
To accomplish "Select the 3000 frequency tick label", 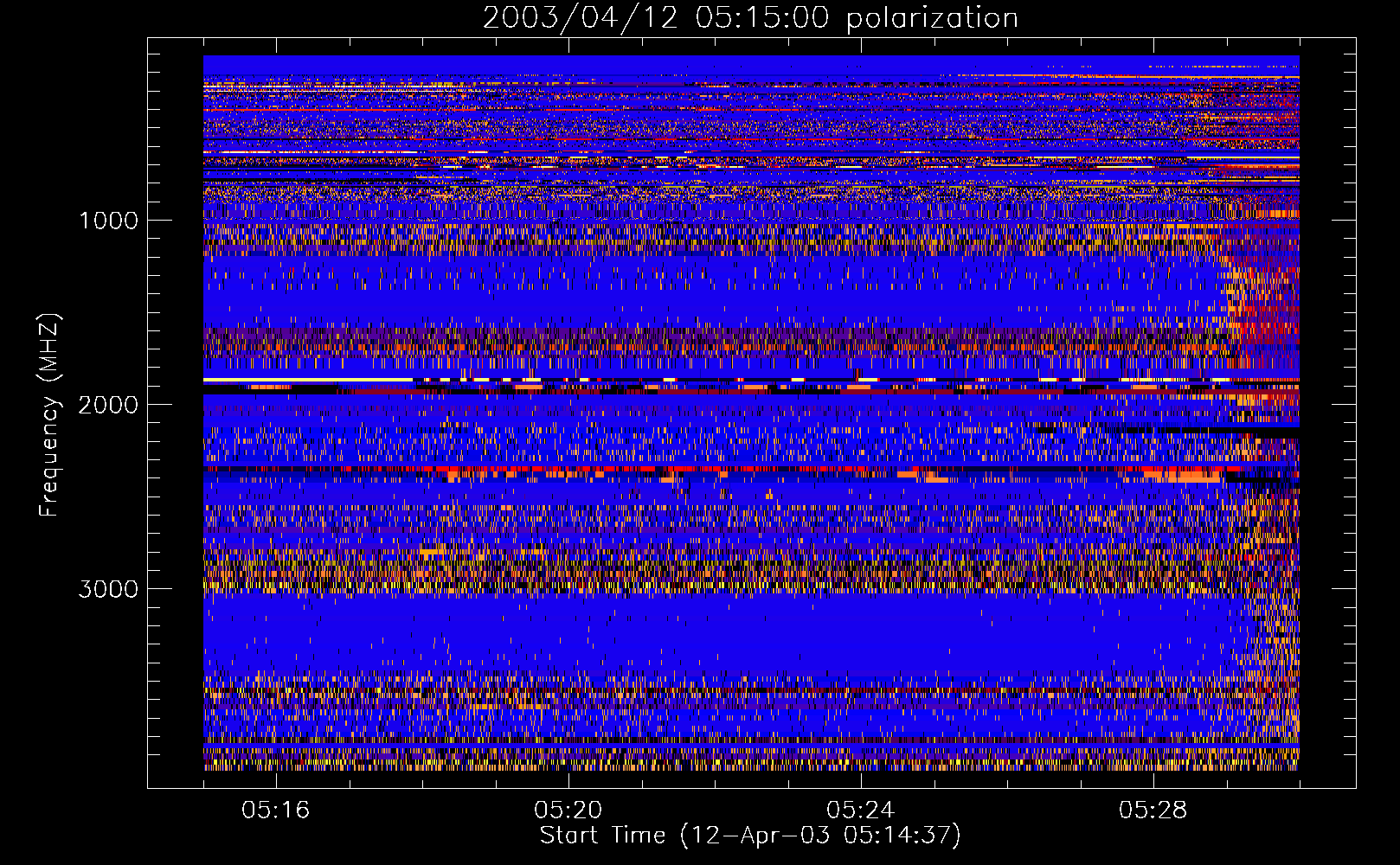I will pos(109,589).
